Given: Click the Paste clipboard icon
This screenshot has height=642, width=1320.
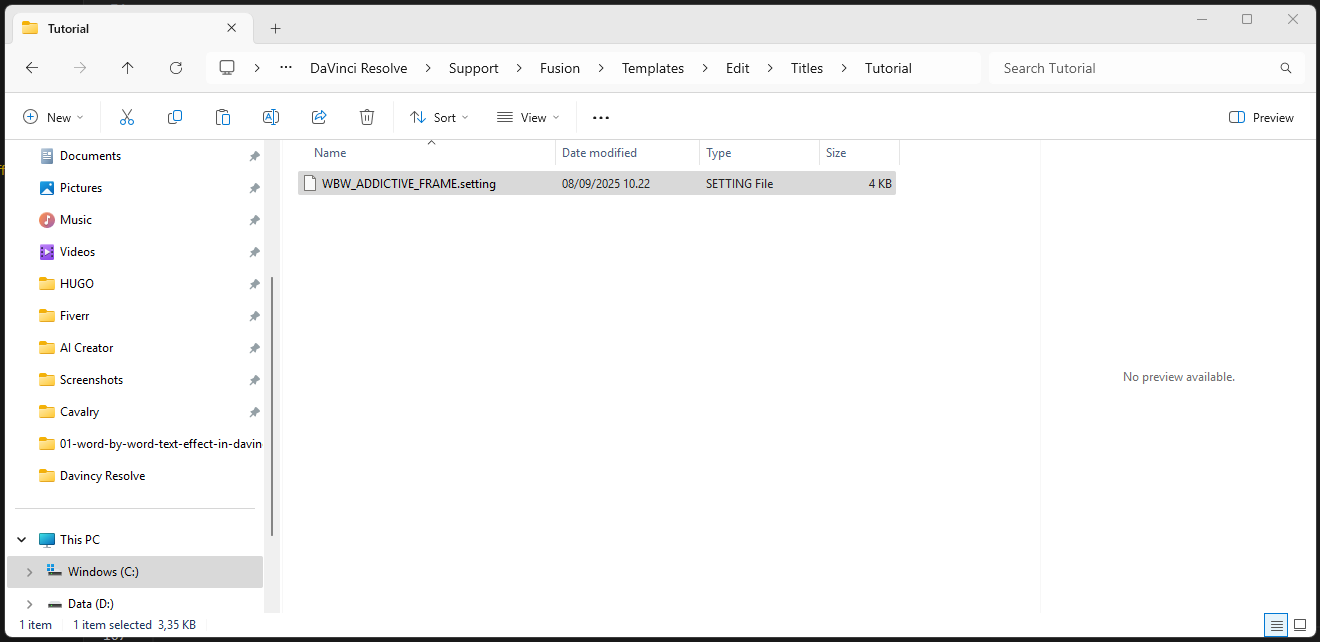Looking at the screenshot, I should click(x=223, y=118).
